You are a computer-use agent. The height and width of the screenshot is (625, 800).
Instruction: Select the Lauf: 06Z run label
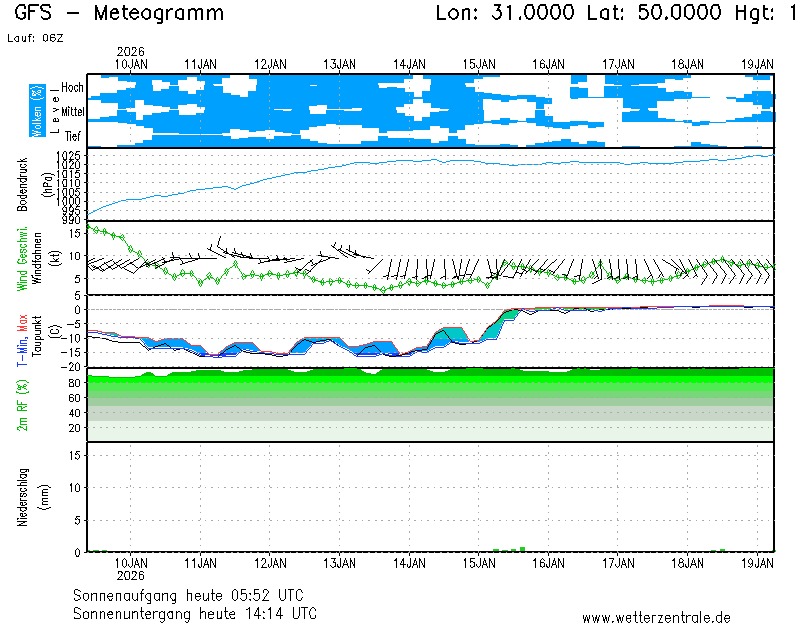(35, 37)
